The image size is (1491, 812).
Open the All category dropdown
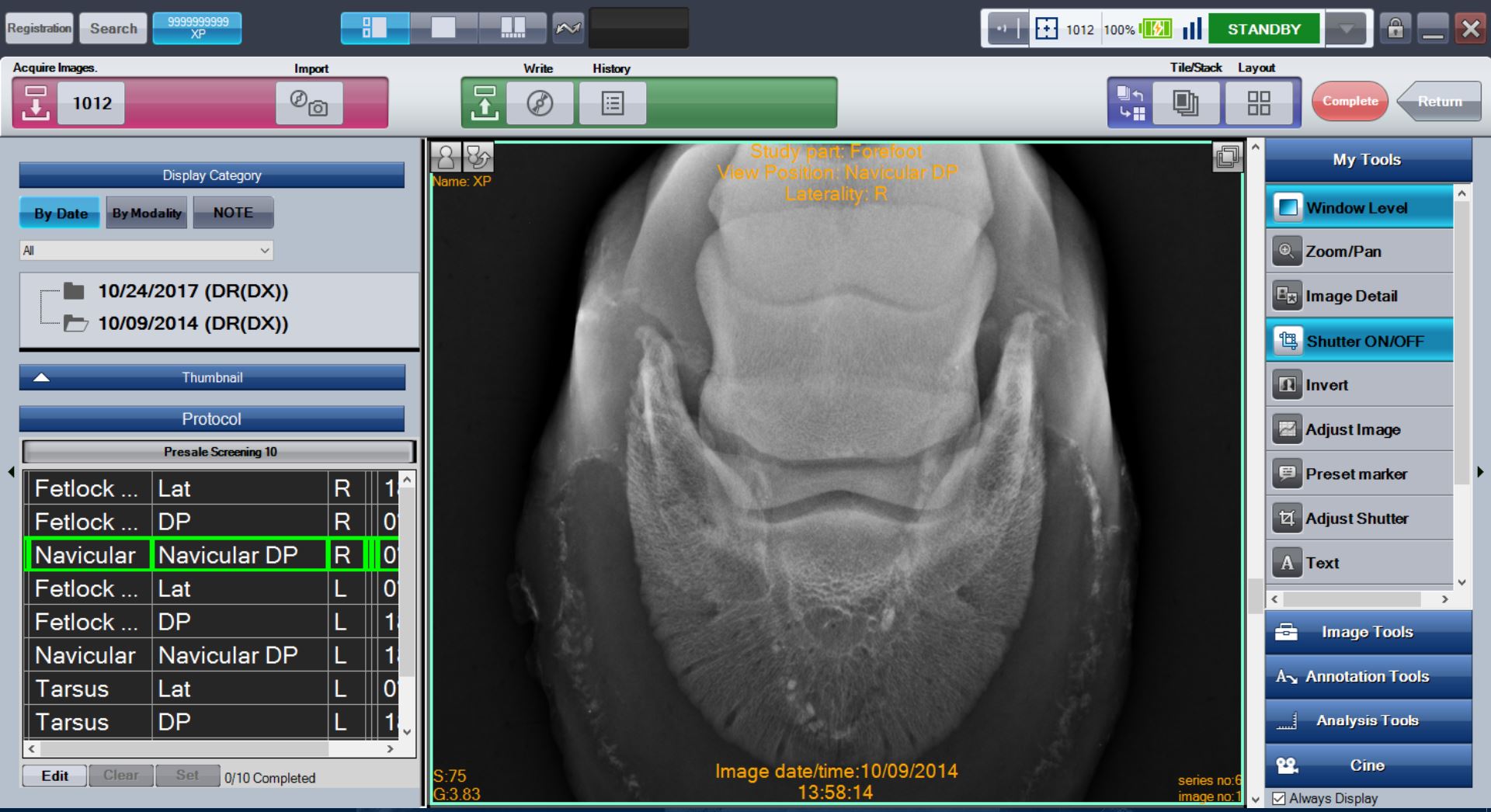146,251
